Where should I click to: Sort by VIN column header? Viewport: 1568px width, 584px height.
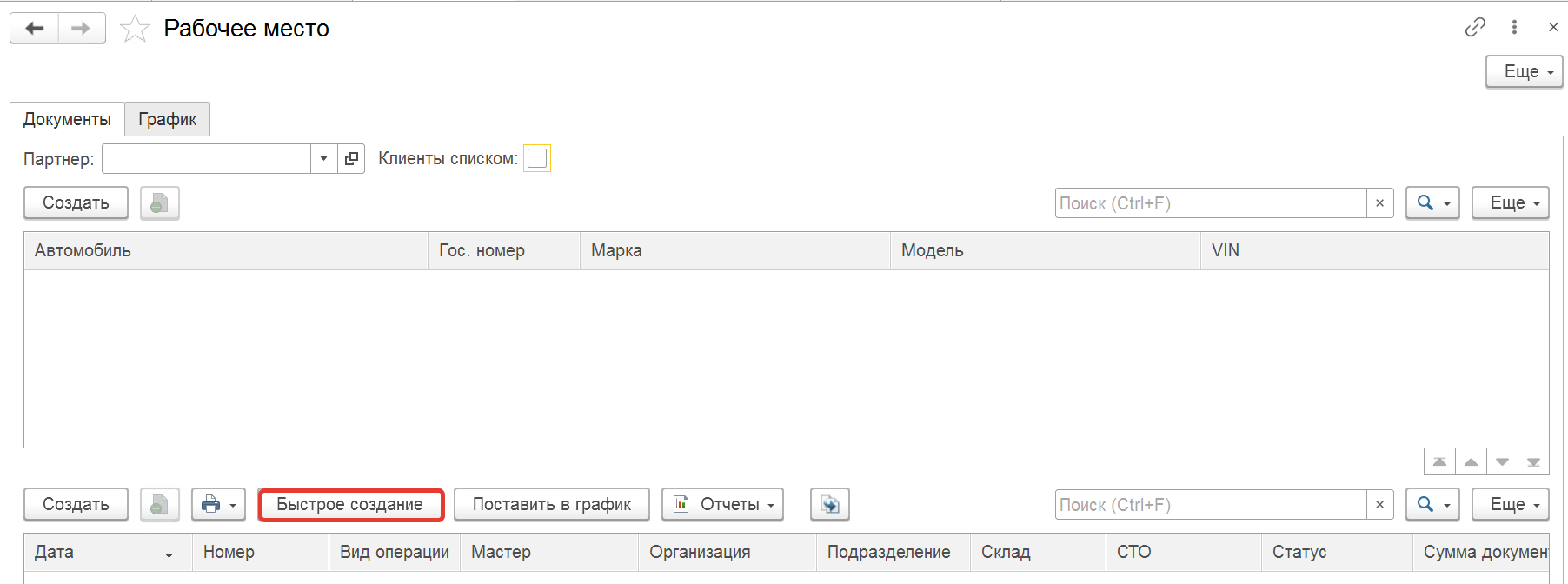click(1375, 250)
